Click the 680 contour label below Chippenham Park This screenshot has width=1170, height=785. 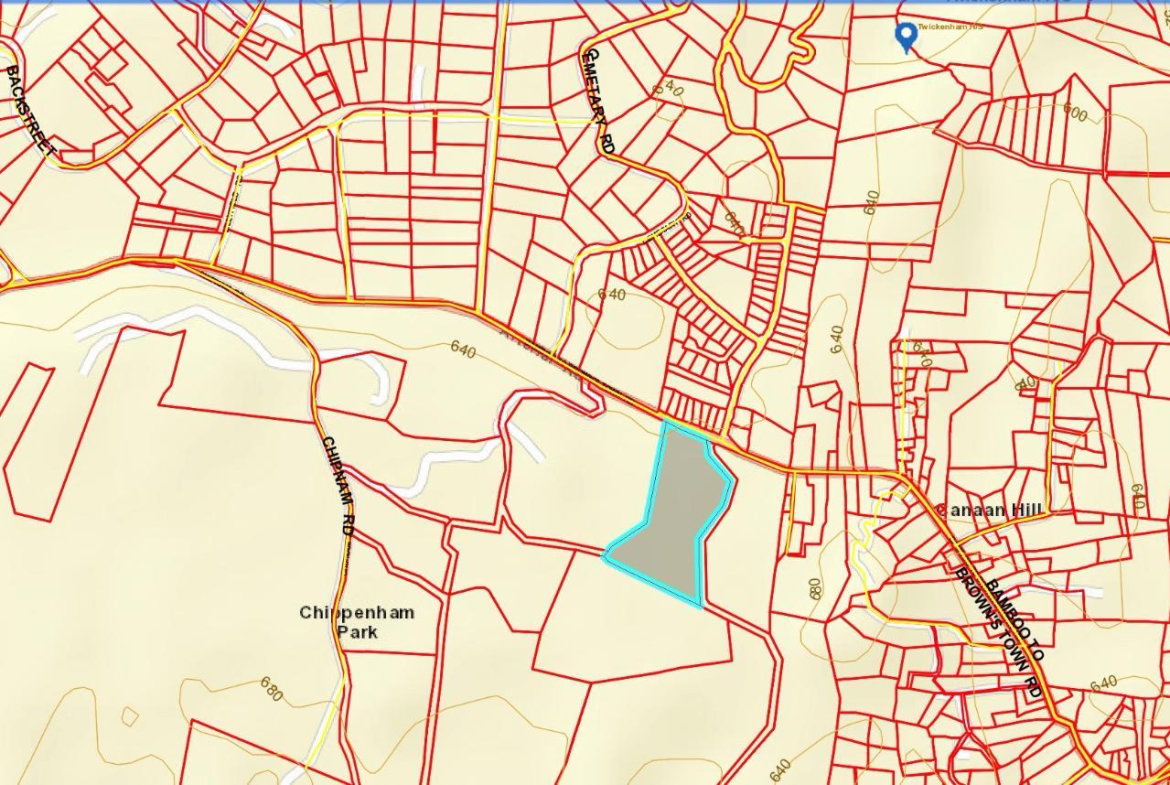269,689
